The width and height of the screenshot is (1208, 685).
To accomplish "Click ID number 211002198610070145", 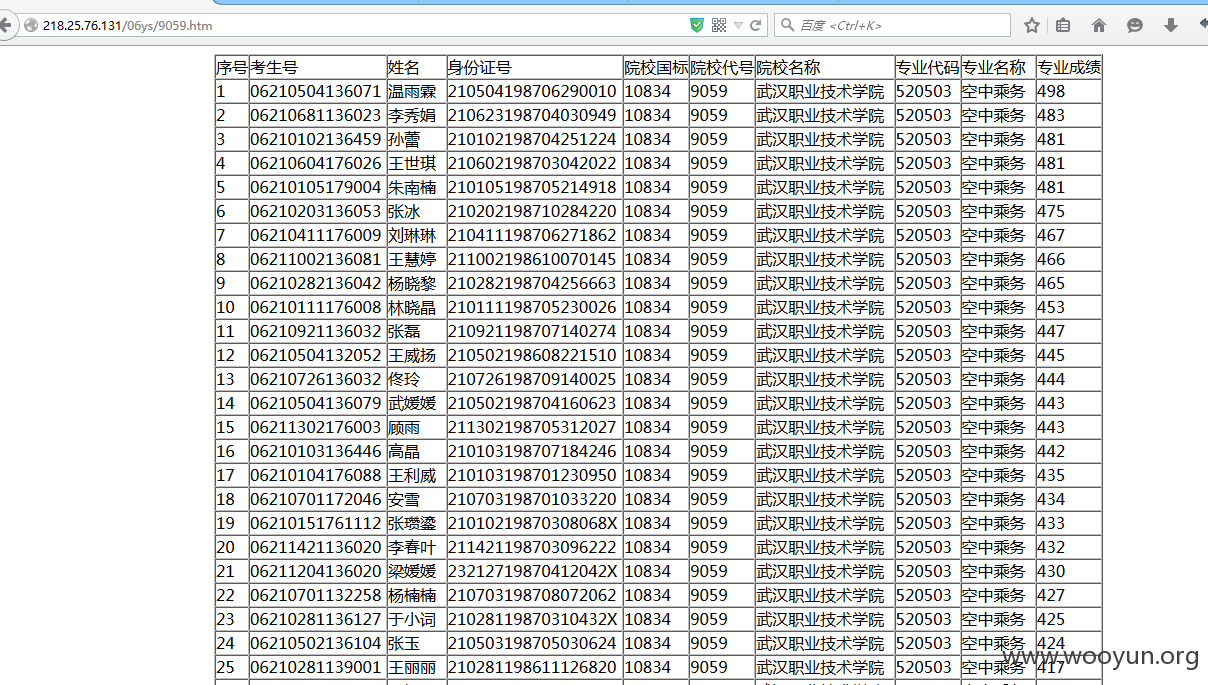I will point(532,259).
